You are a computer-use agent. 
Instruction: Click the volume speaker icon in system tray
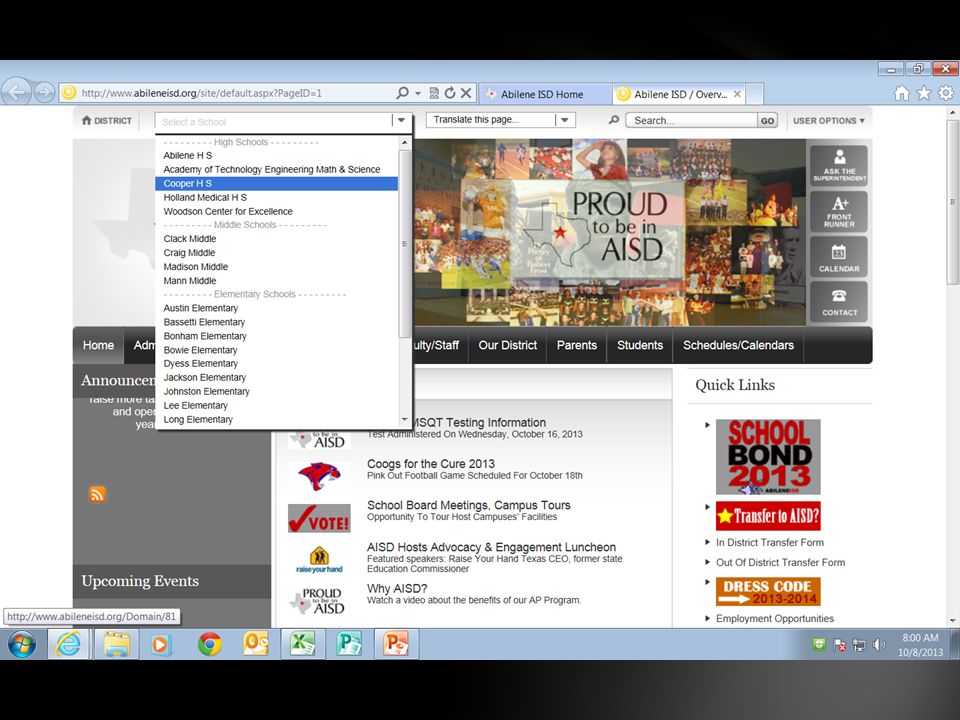[x=879, y=645]
